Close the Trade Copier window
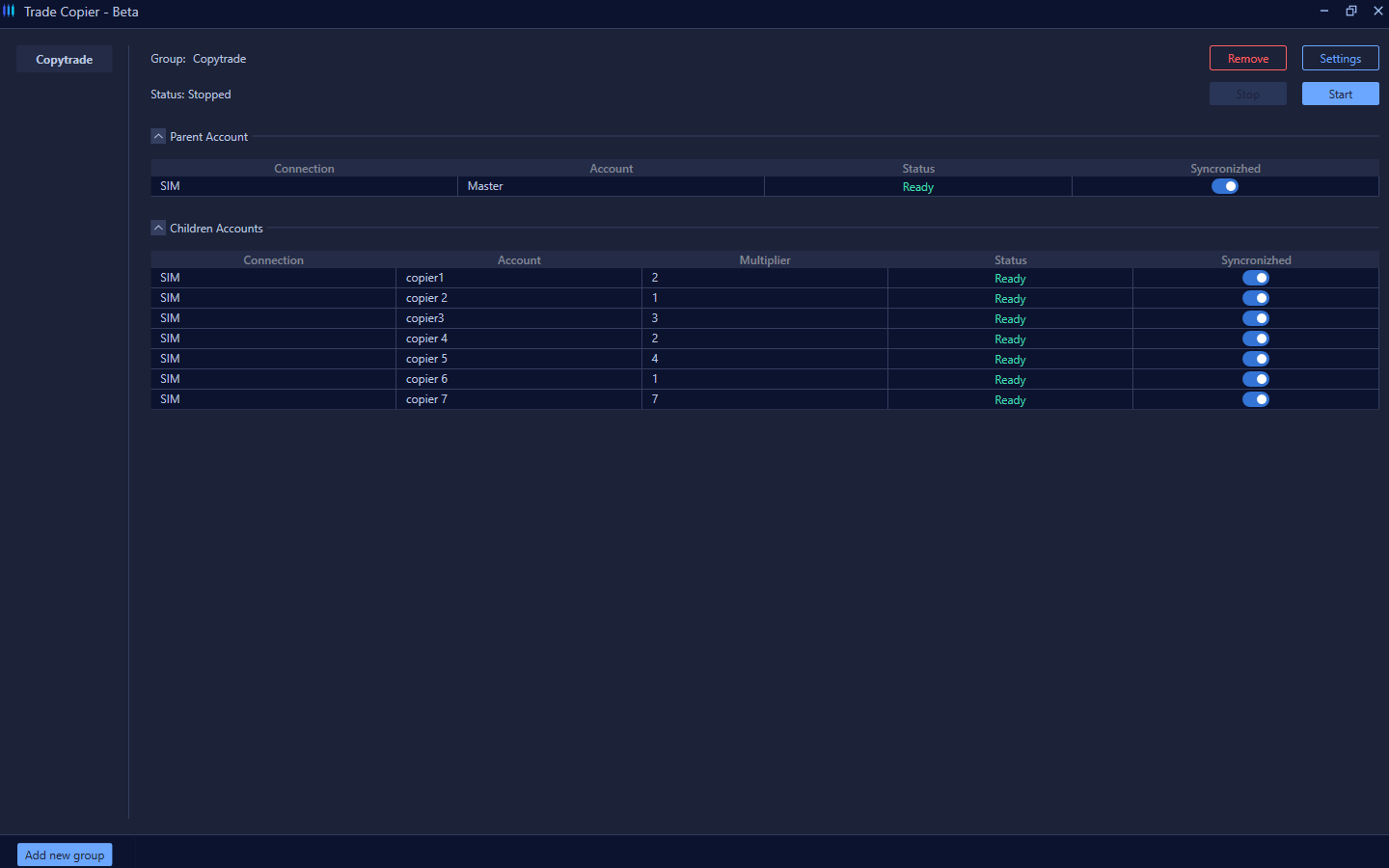 click(1377, 12)
